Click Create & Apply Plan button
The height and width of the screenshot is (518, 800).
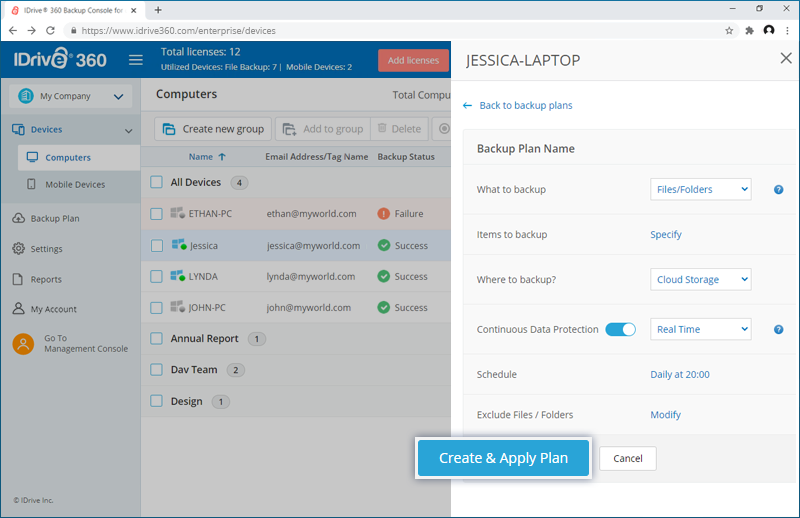(503, 458)
